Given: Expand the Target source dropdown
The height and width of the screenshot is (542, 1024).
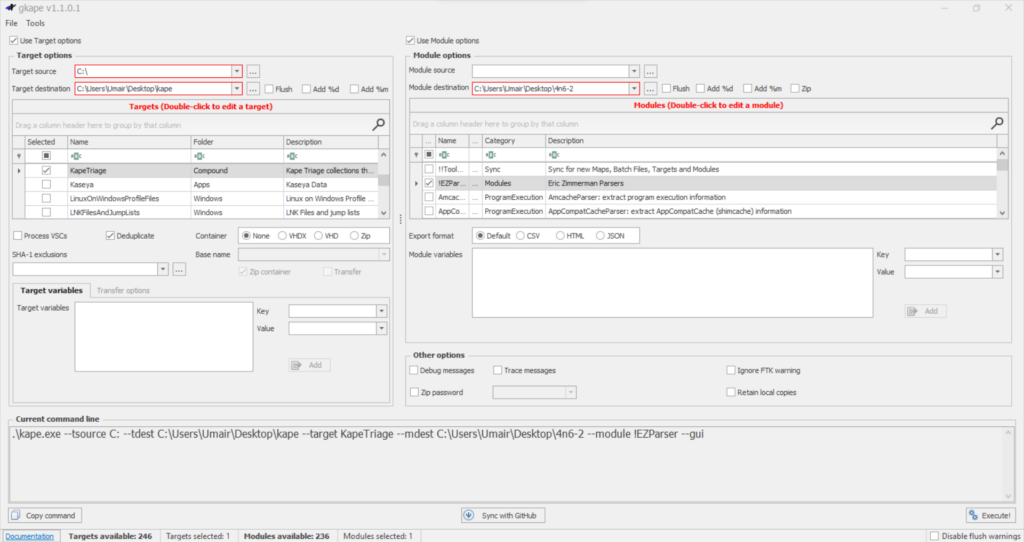Looking at the screenshot, I should click(236, 71).
